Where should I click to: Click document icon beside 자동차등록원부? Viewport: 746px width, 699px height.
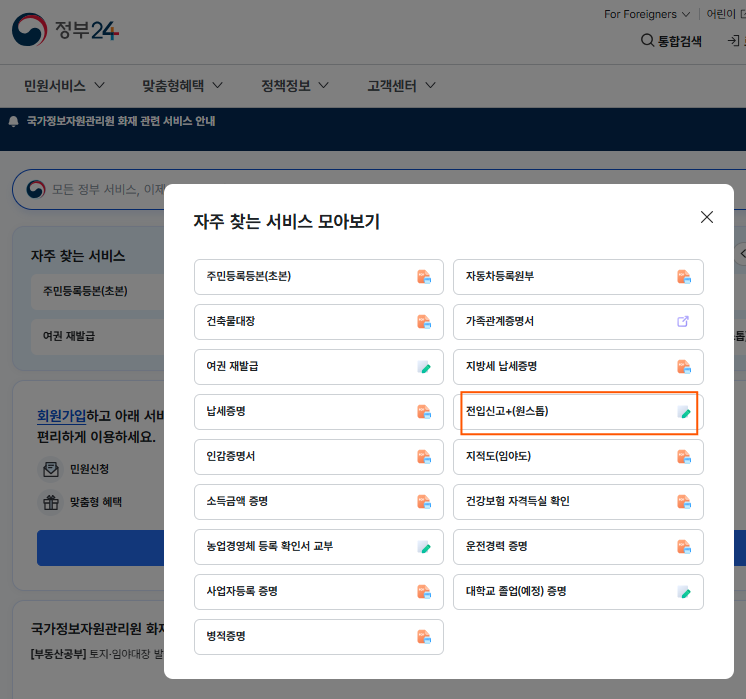tap(684, 276)
